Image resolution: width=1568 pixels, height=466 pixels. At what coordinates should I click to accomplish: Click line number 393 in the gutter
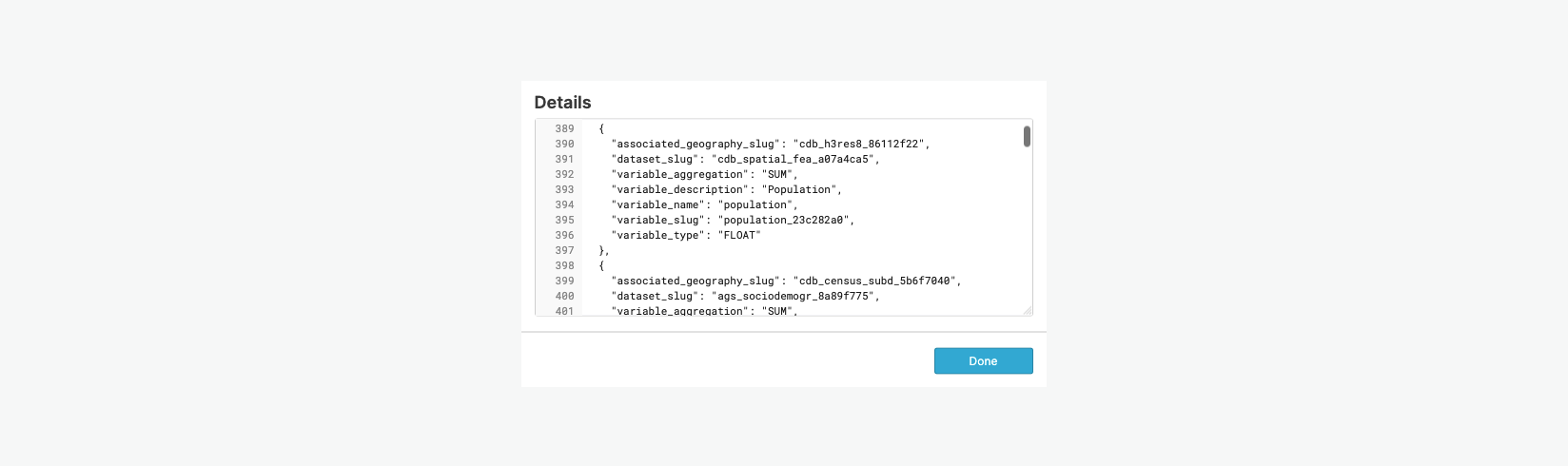pyautogui.click(x=564, y=189)
